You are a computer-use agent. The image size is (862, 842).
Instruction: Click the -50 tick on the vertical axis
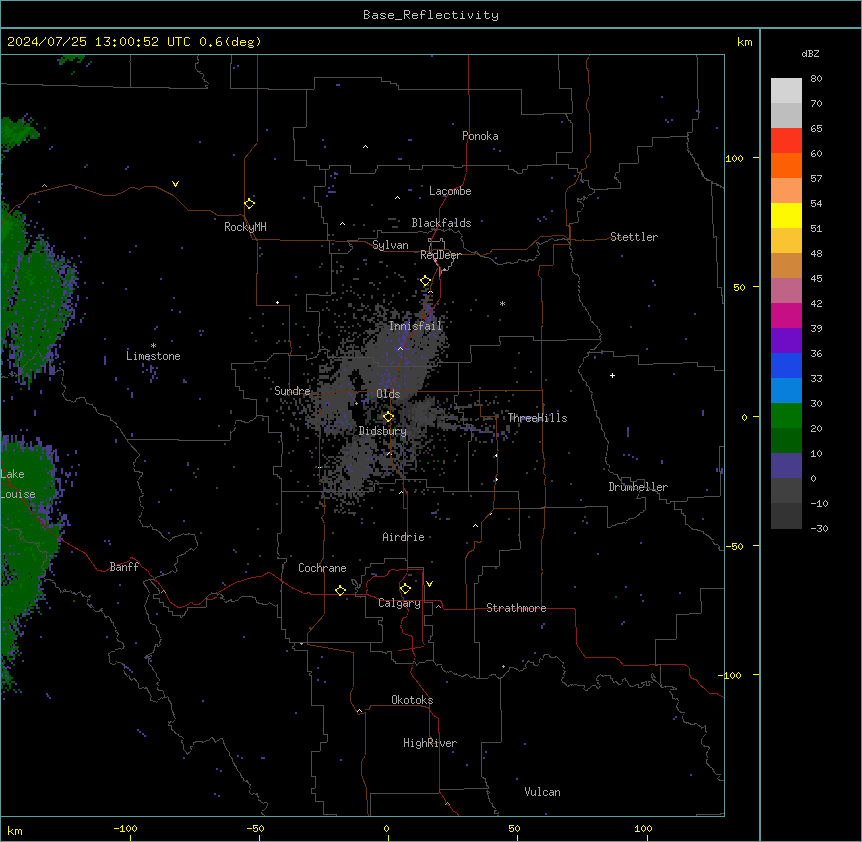pyautogui.click(x=734, y=546)
